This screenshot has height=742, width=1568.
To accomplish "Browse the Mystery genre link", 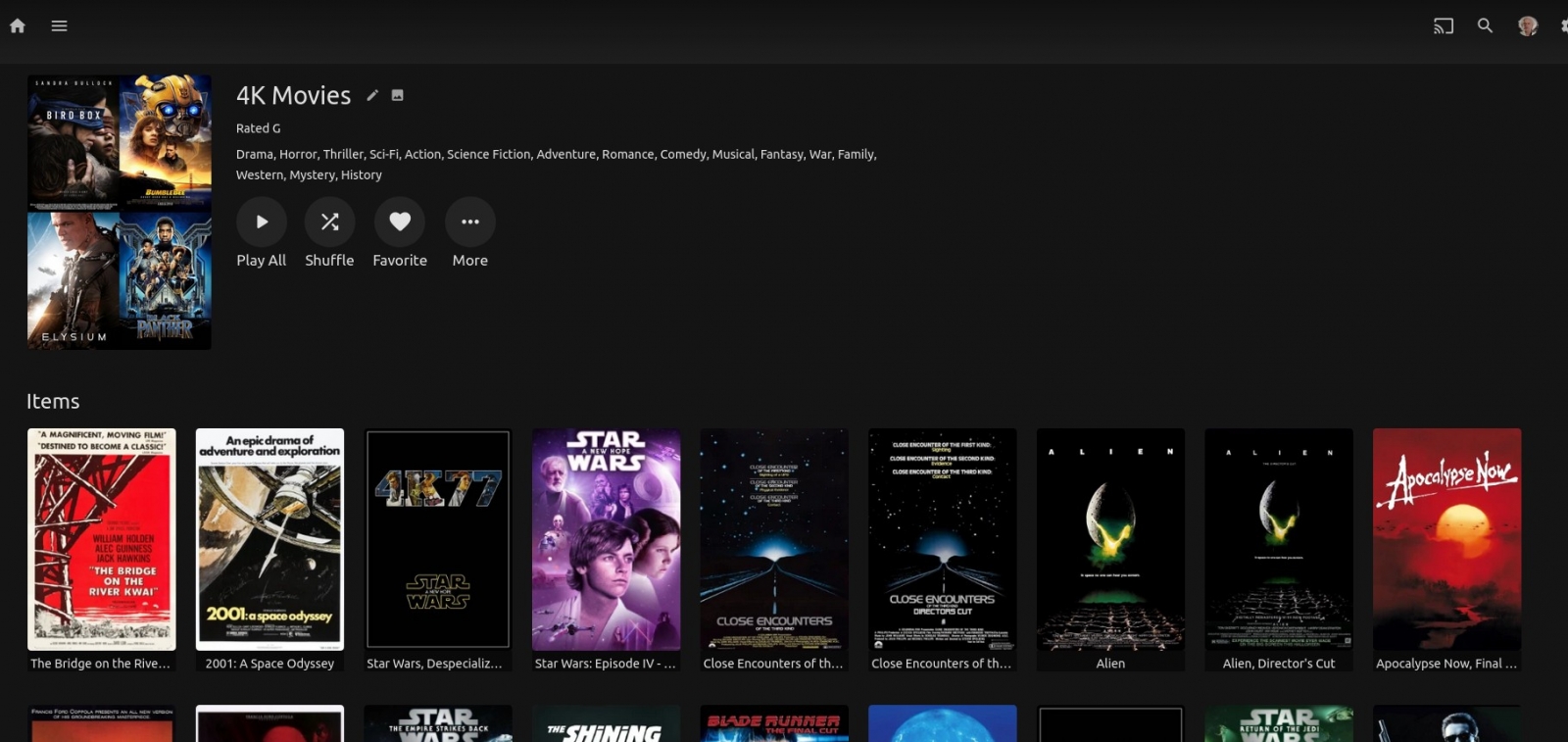I will pos(312,174).
